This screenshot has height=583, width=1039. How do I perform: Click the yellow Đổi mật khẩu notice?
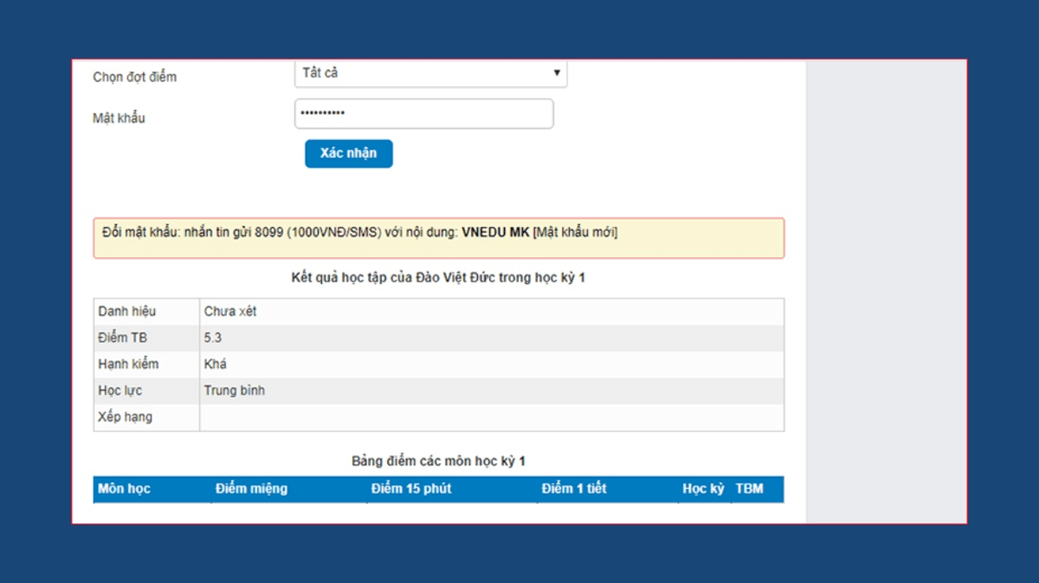tap(438, 239)
